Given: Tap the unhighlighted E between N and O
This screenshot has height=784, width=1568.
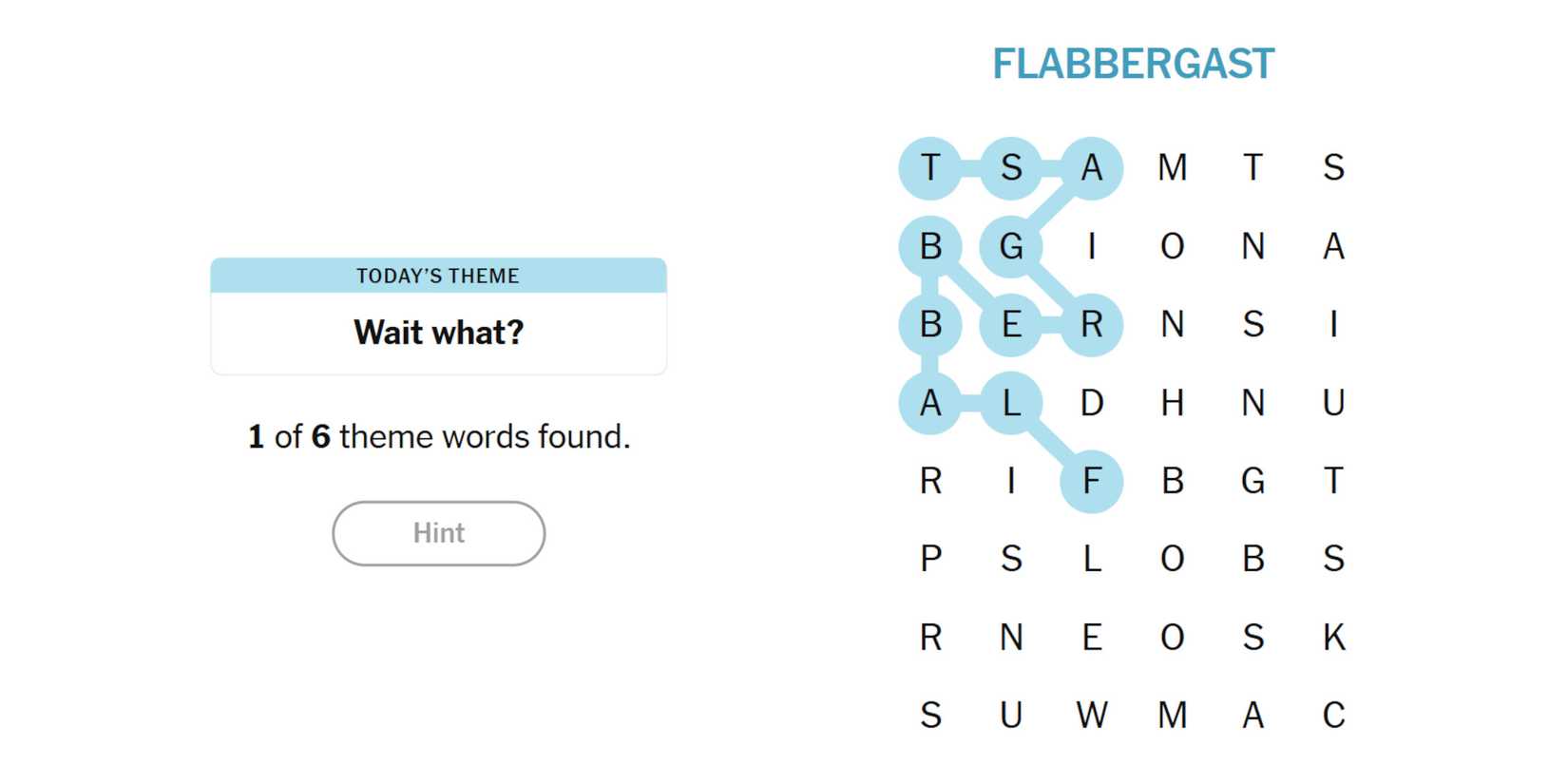Looking at the screenshot, I should point(1092,637).
